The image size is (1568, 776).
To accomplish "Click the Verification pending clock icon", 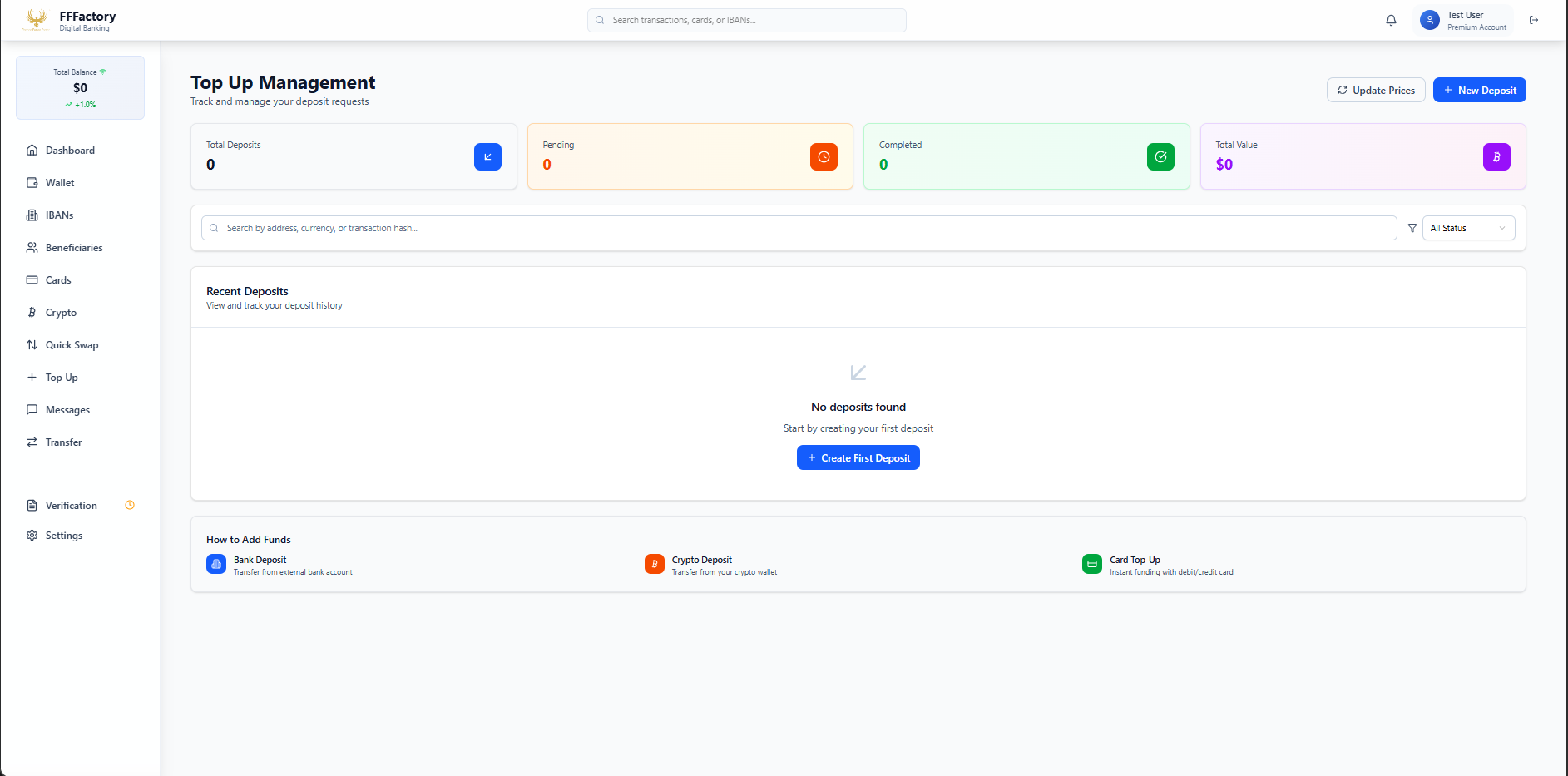I will pyautogui.click(x=130, y=505).
